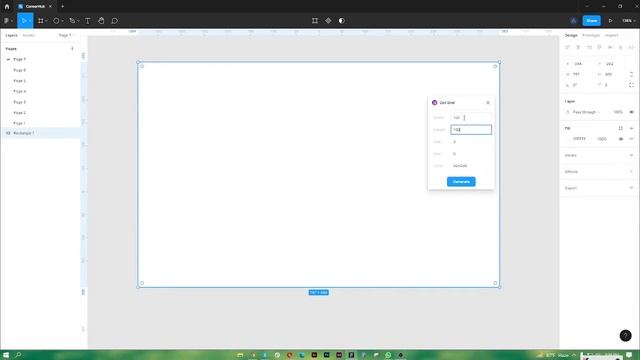Click the Align bottom icon
The image size is (640, 360).
(x=621, y=47)
